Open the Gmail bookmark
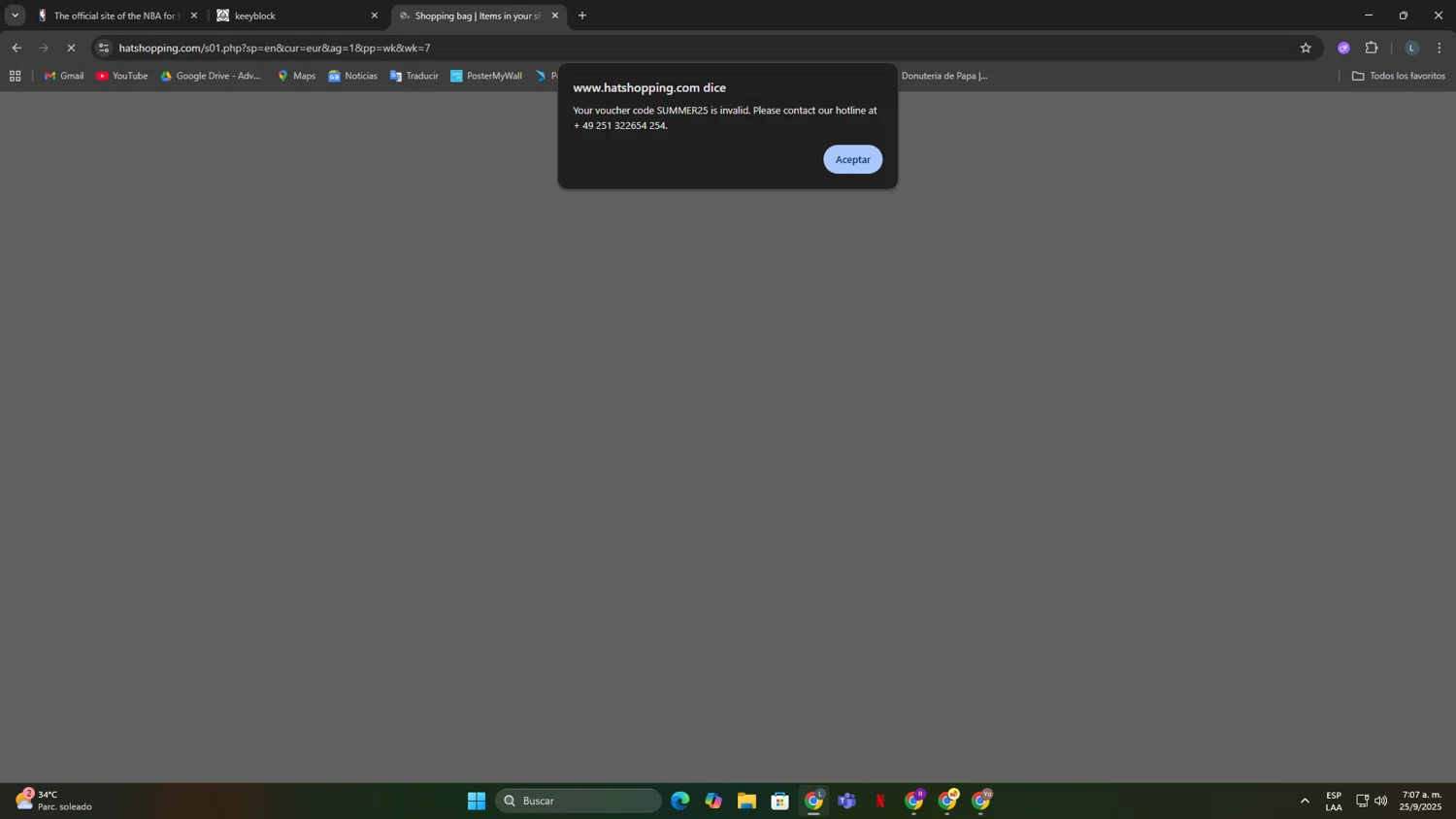Screen dimensions: 1456x819 (x=64, y=76)
